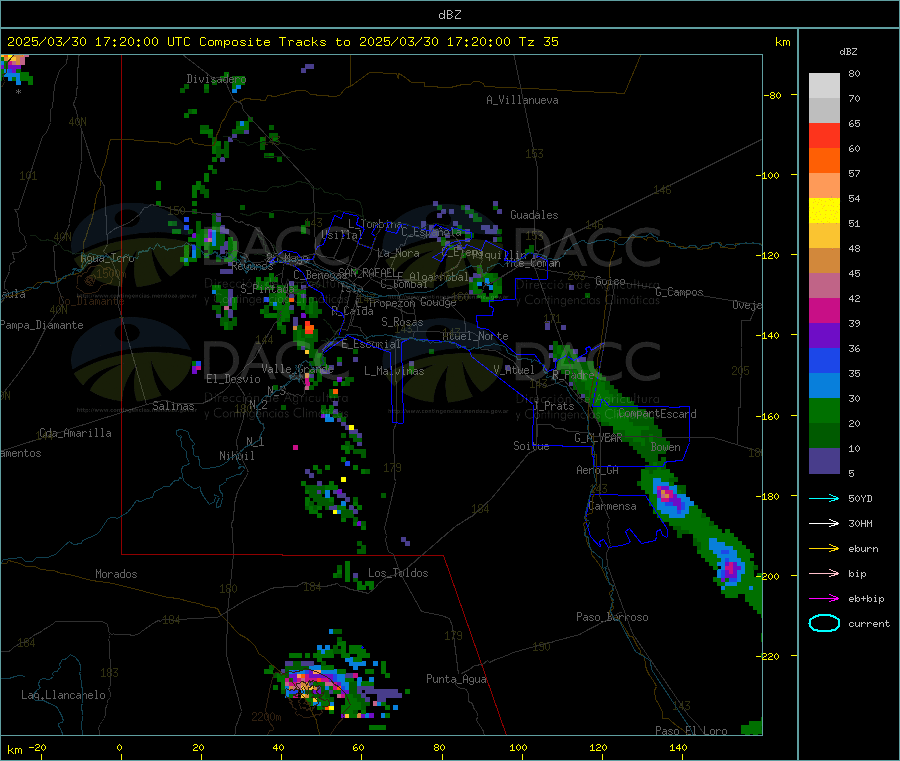Click the A_Villanueva map label
This screenshot has height=761, width=900.
tap(522, 100)
